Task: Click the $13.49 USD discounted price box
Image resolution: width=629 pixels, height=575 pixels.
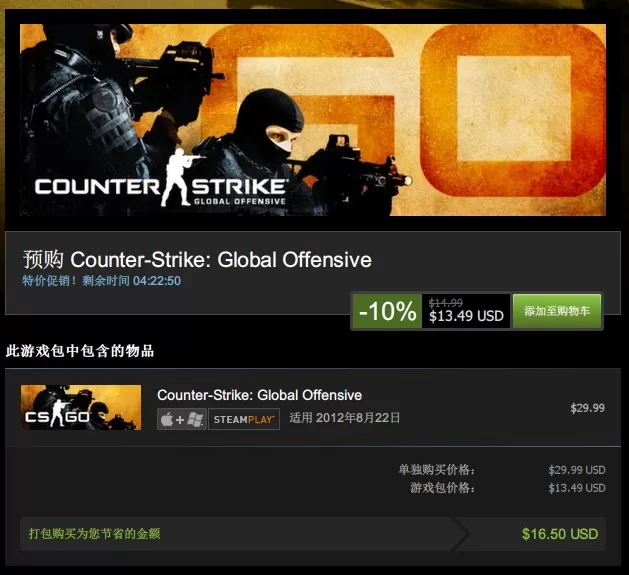Action: [x=466, y=311]
